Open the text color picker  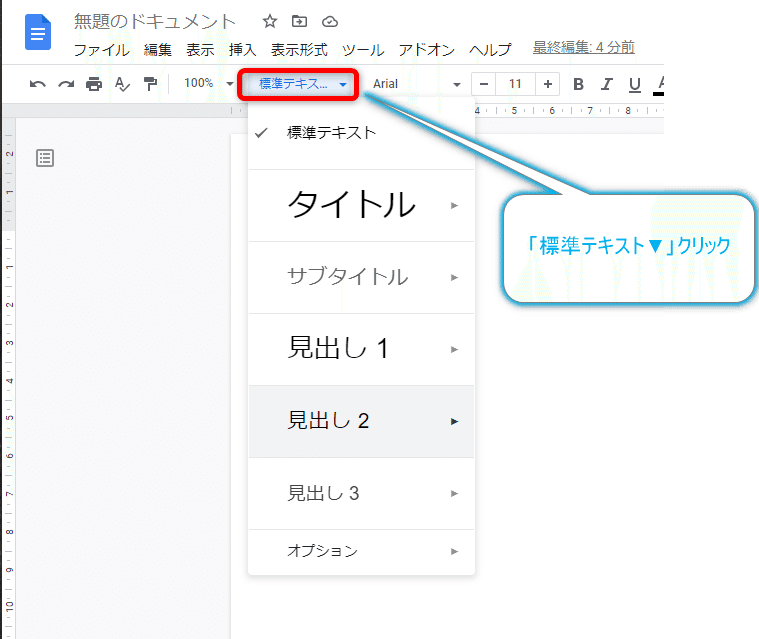tap(659, 85)
